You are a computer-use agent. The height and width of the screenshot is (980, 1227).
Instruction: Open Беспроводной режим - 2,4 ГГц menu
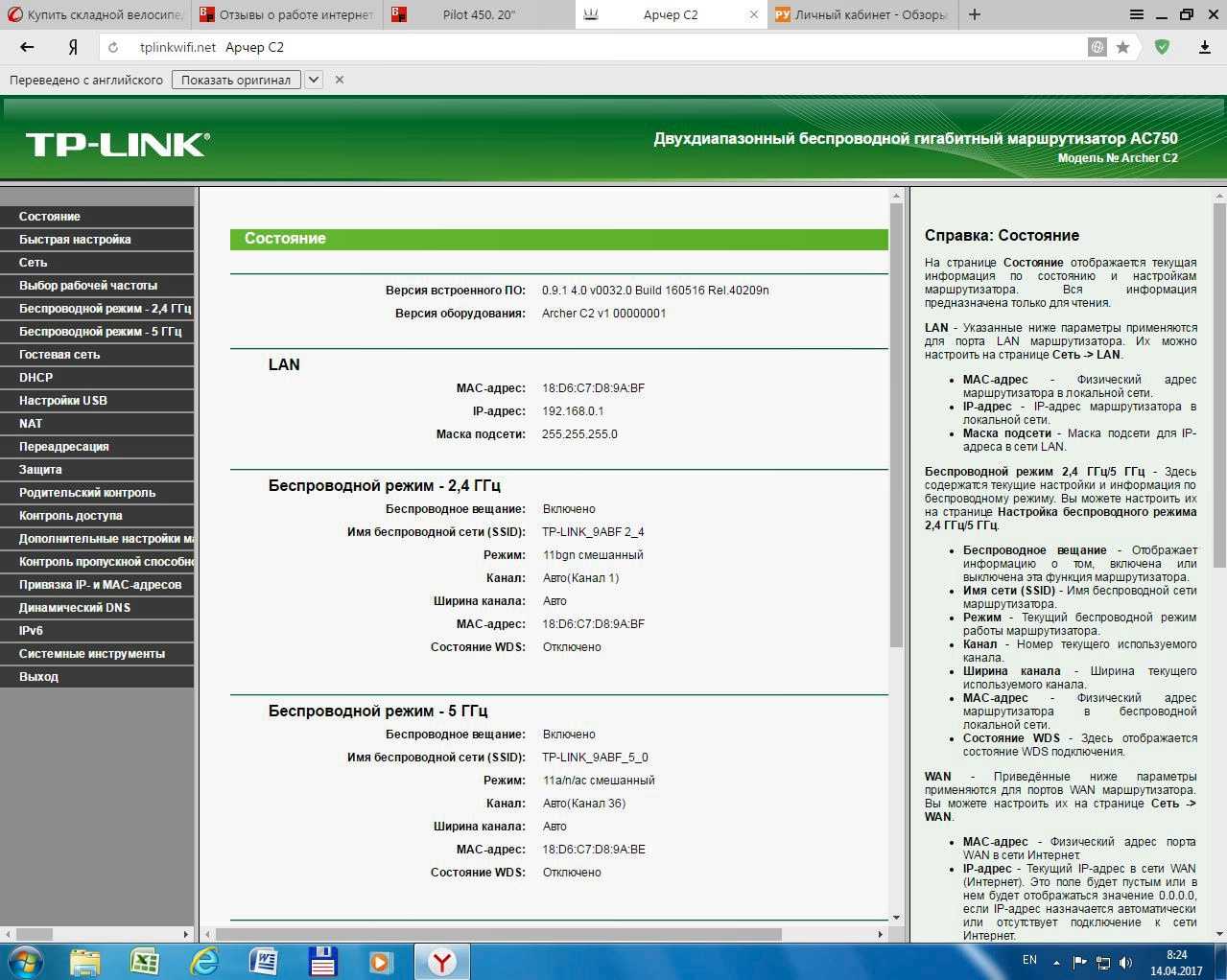point(97,309)
